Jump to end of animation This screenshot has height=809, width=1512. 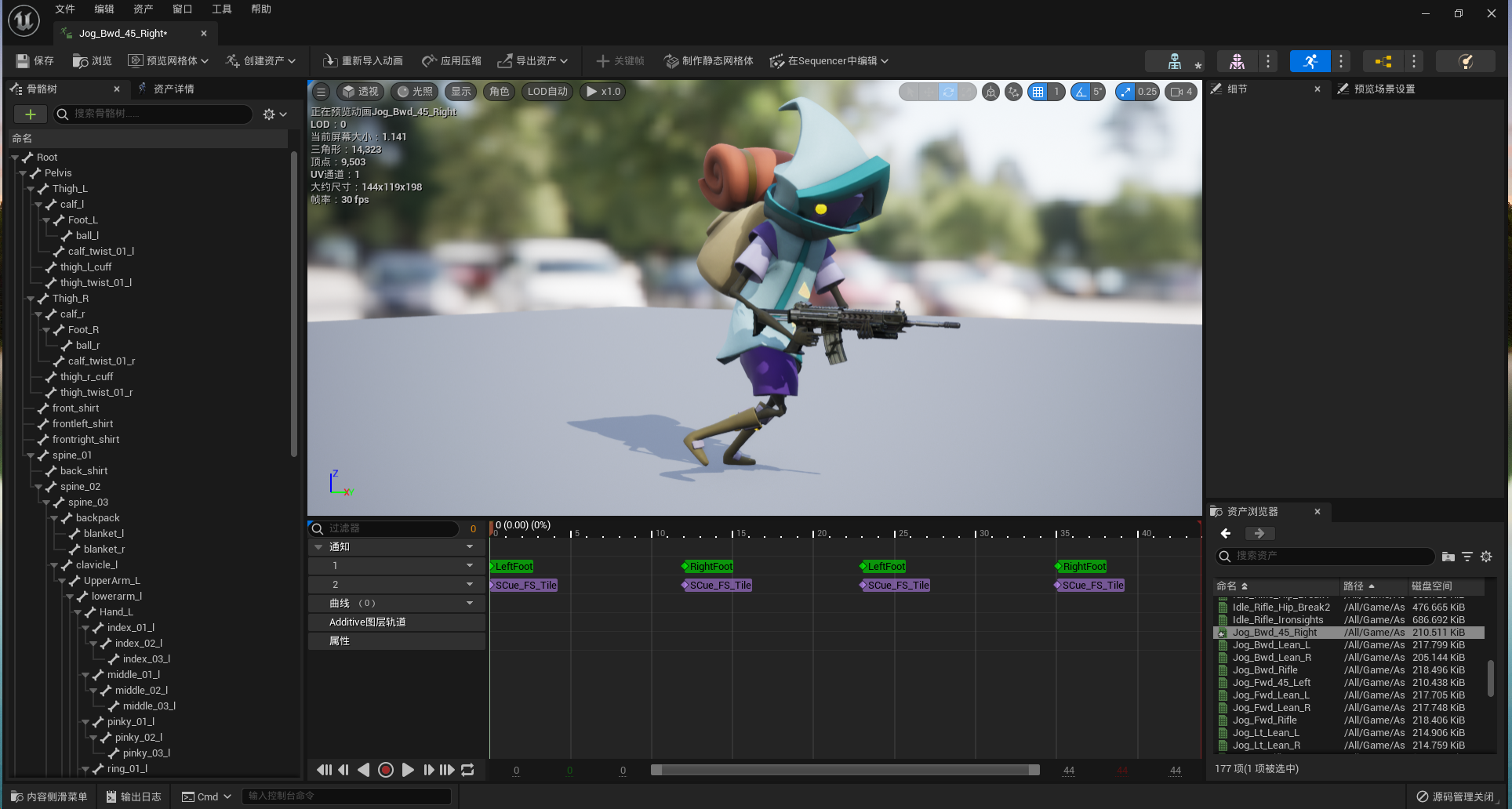pos(447,770)
